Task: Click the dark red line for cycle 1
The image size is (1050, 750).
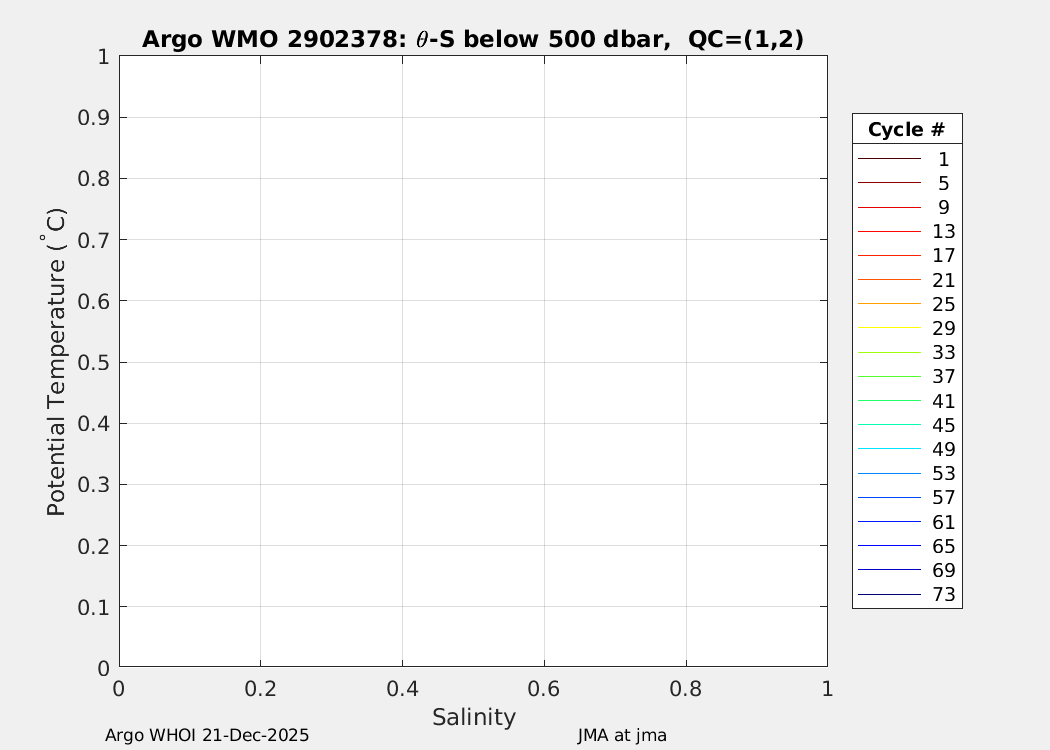Action: point(888,159)
